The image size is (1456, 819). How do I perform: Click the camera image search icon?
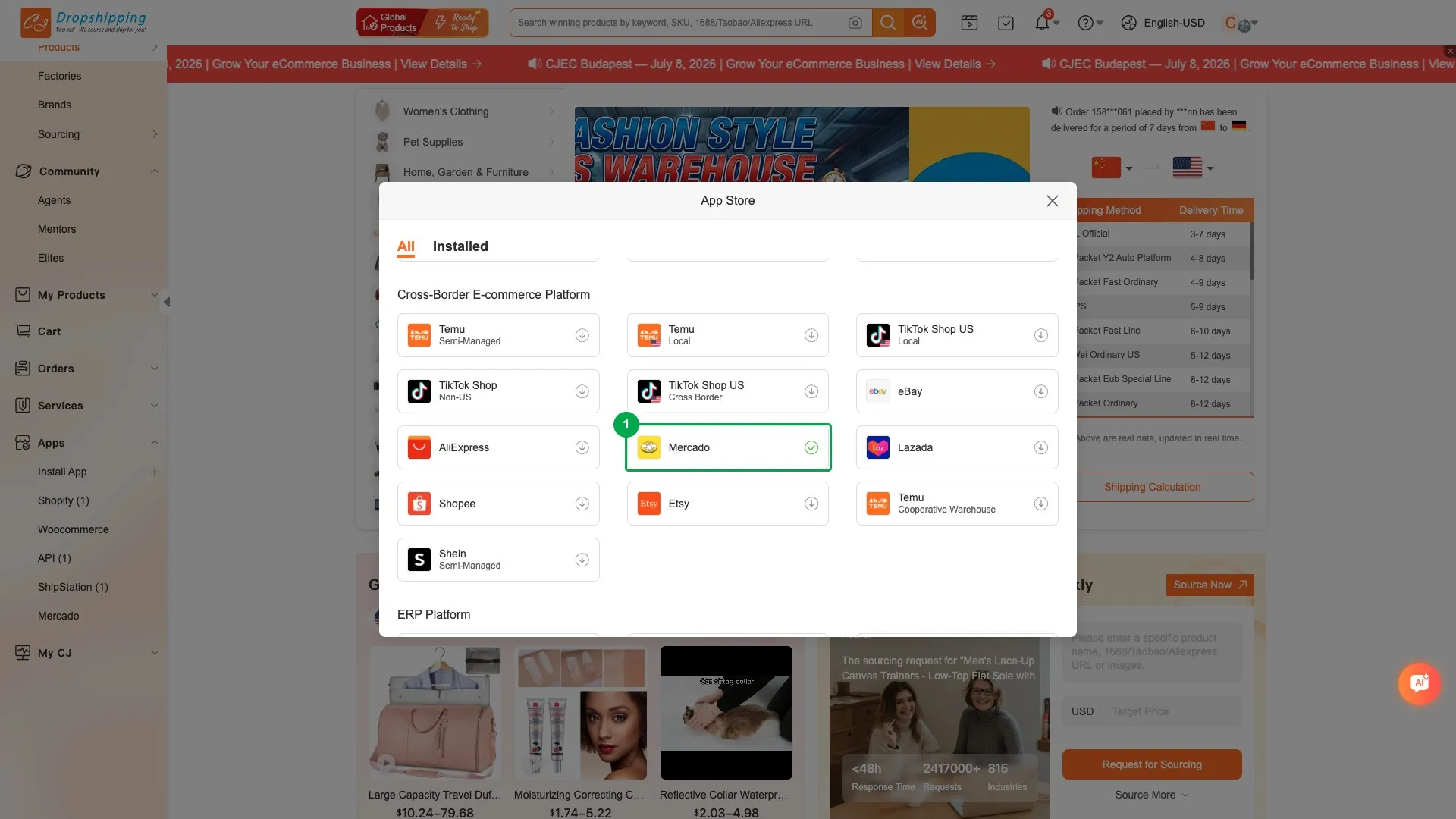click(x=855, y=23)
